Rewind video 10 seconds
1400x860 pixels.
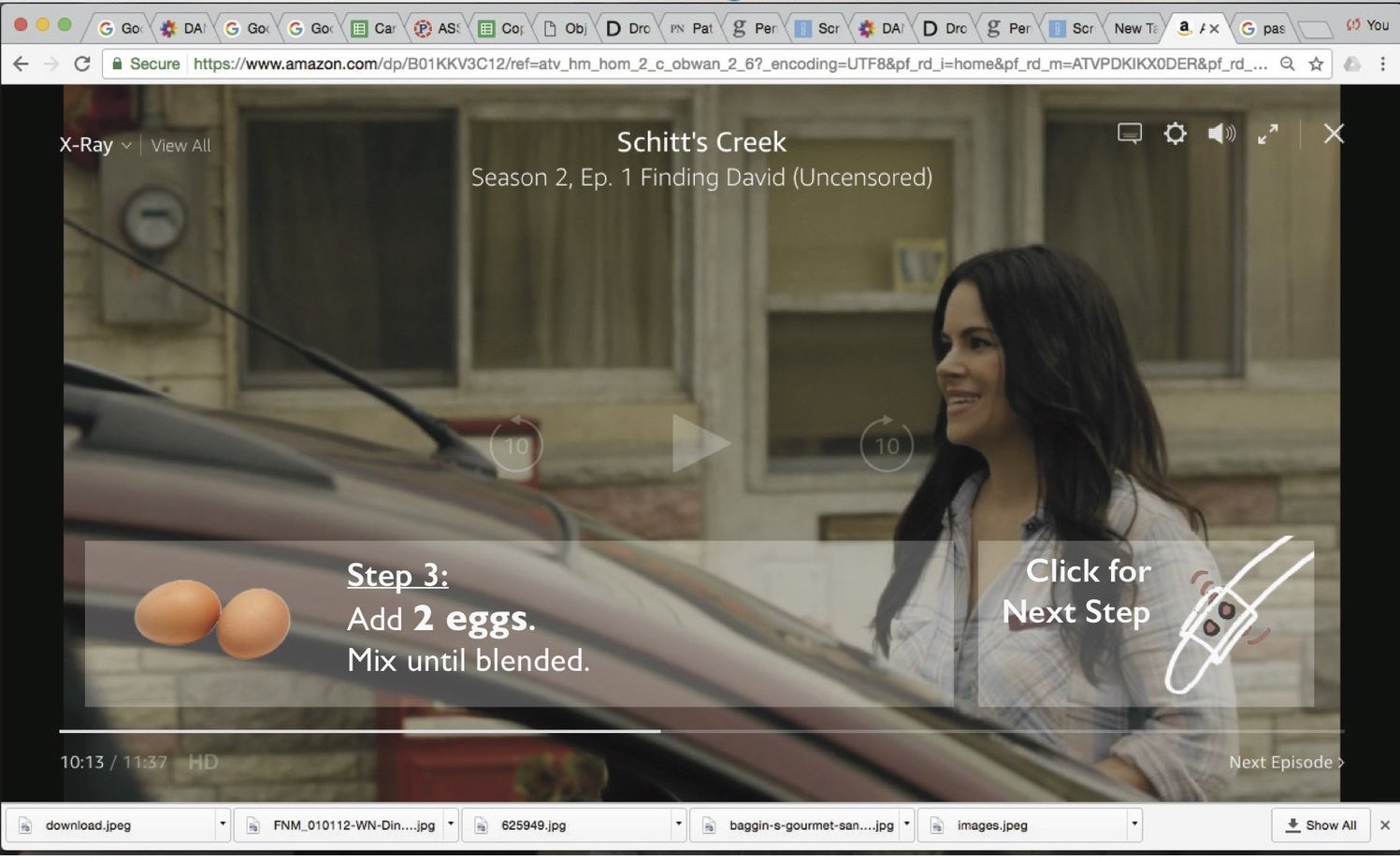[516, 445]
